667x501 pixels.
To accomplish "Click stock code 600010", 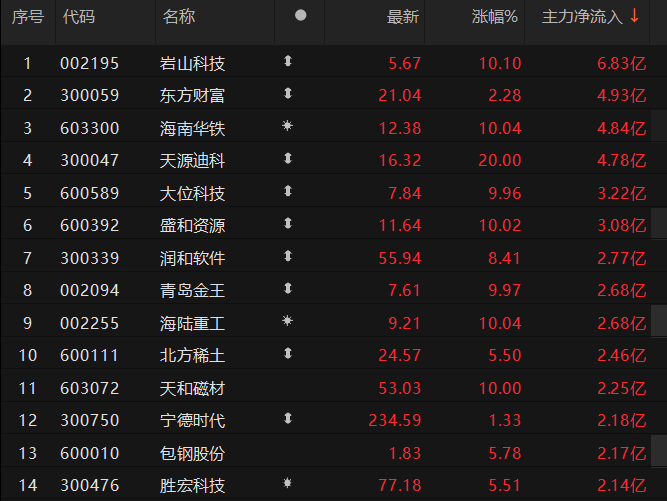I will [89, 453].
